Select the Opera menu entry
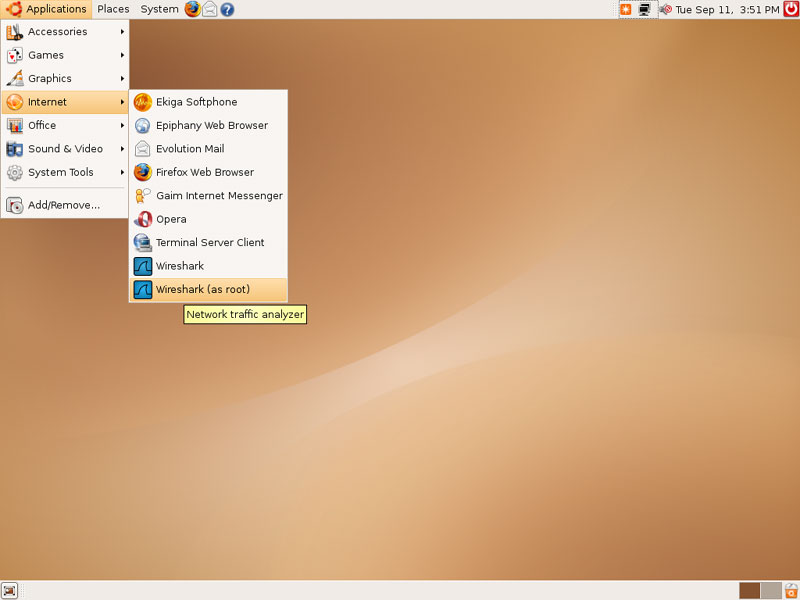Viewport: 800px width, 600px height. [208, 219]
